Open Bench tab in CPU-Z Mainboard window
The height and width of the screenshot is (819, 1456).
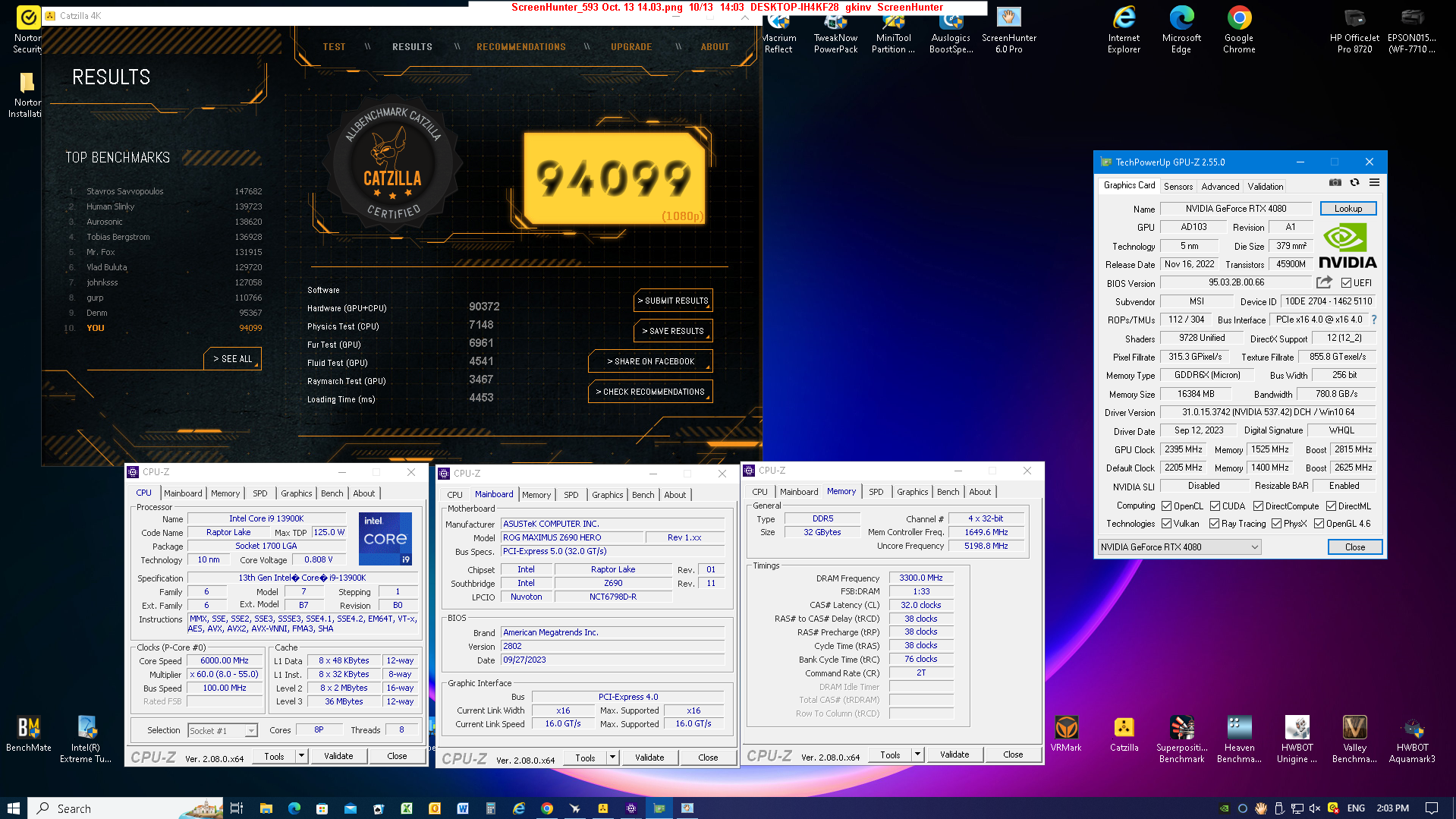(x=643, y=495)
